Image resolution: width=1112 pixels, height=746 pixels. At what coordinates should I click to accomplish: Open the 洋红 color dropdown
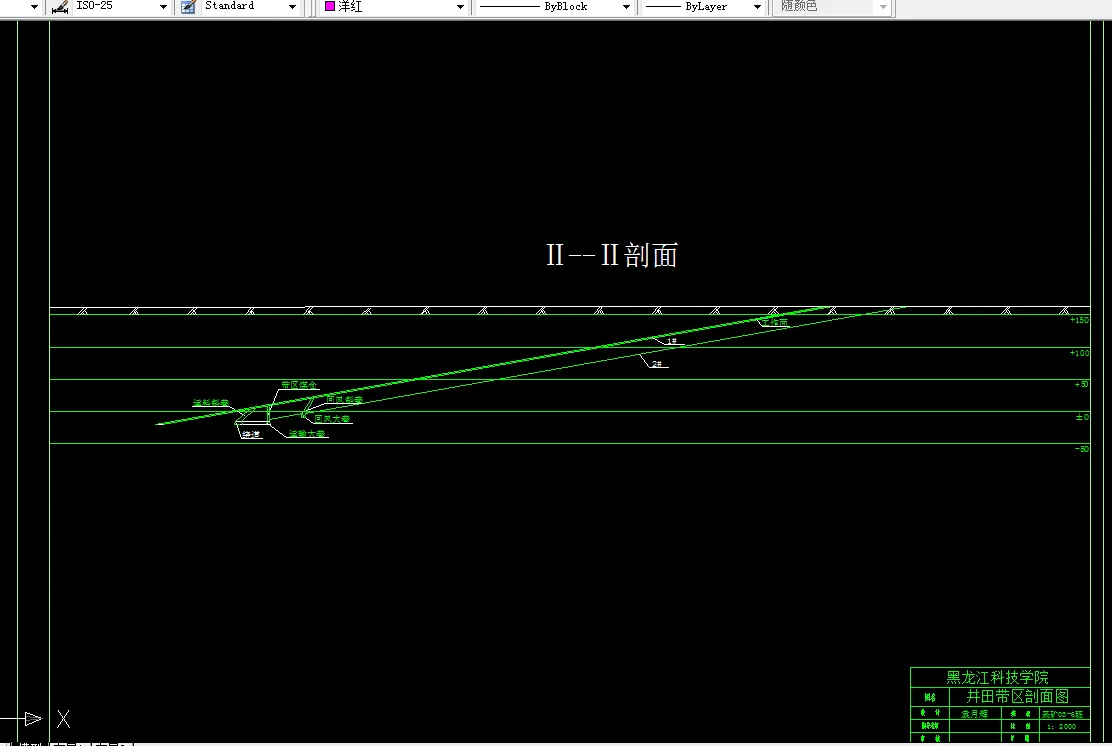pyautogui.click(x=460, y=6)
